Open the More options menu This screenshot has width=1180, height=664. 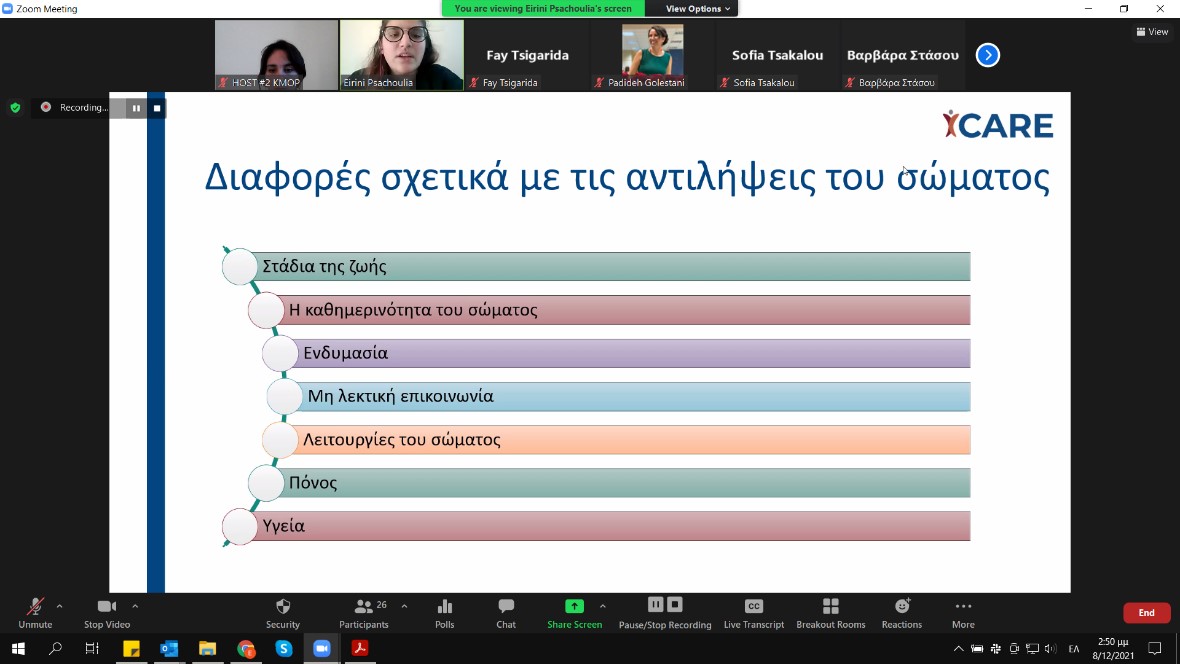[x=962, y=612]
